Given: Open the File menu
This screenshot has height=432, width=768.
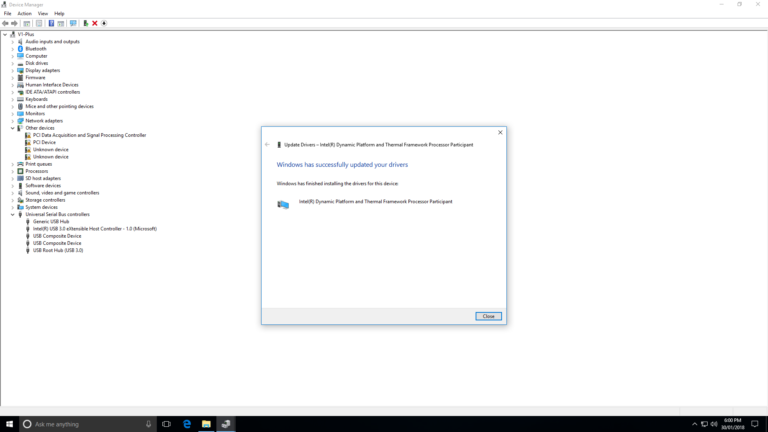Looking at the screenshot, I should (x=7, y=14).
